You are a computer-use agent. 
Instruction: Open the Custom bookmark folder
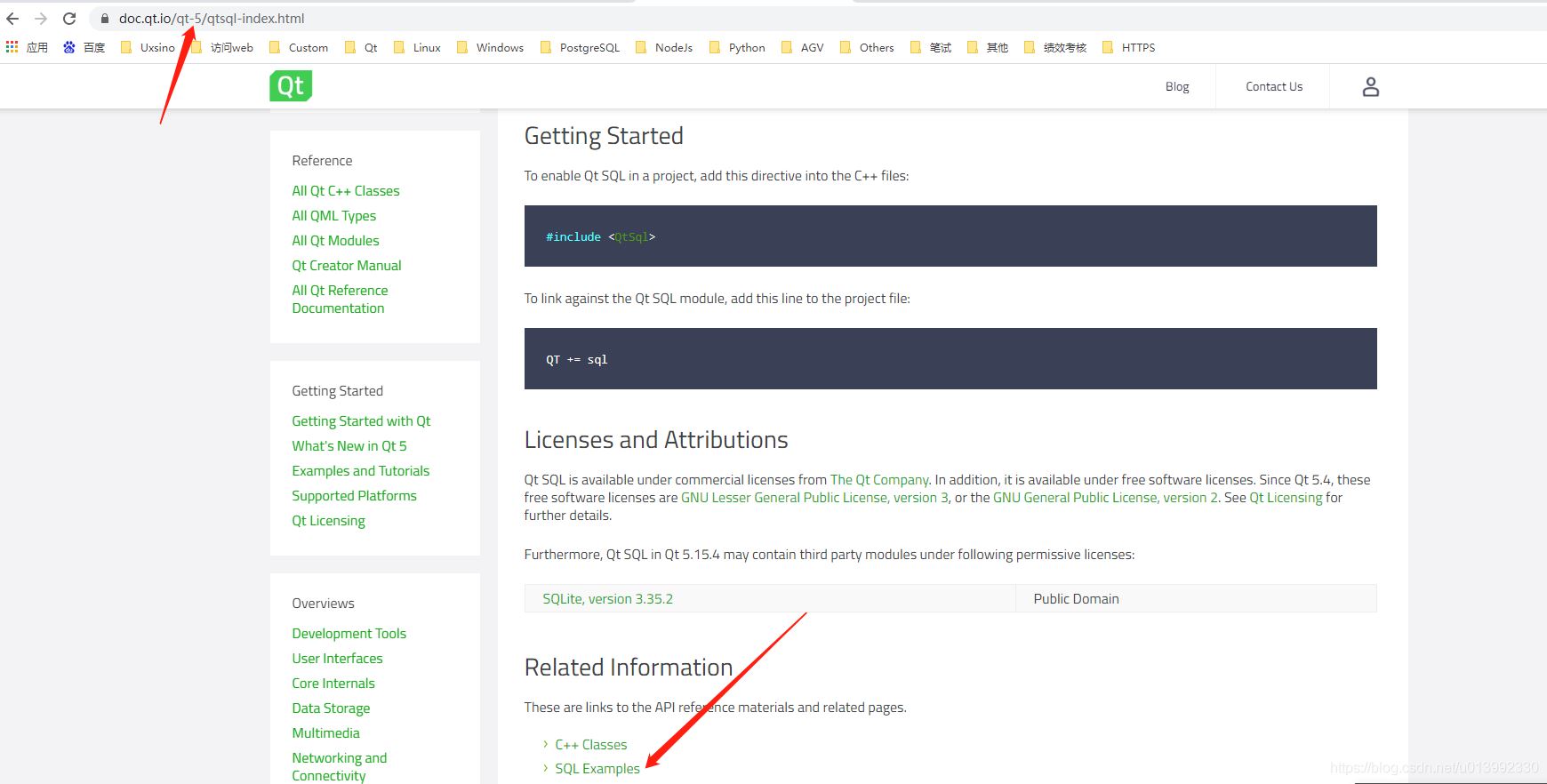(x=299, y=47)
